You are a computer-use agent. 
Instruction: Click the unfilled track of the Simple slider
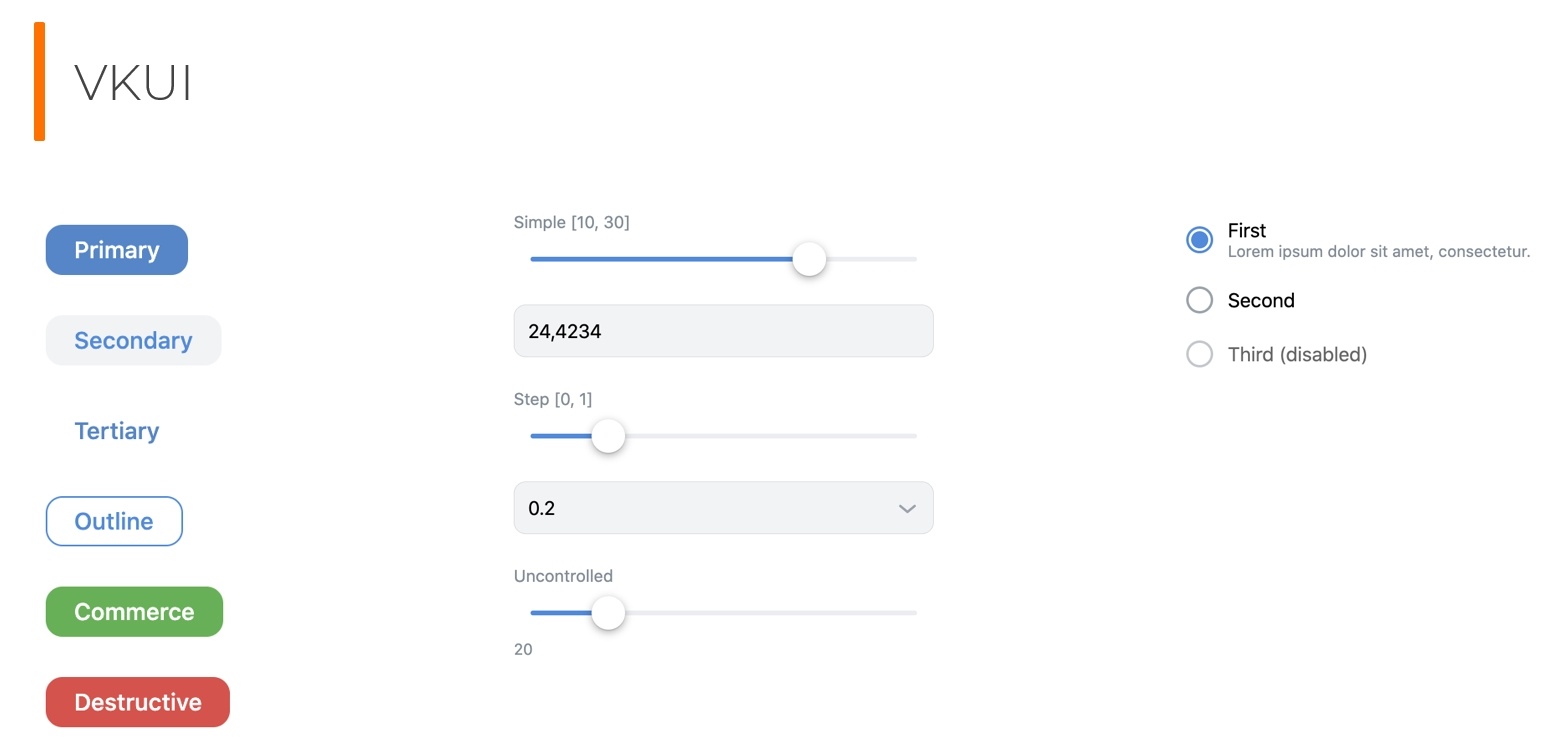pyautogui.click(x=872, y=259)
